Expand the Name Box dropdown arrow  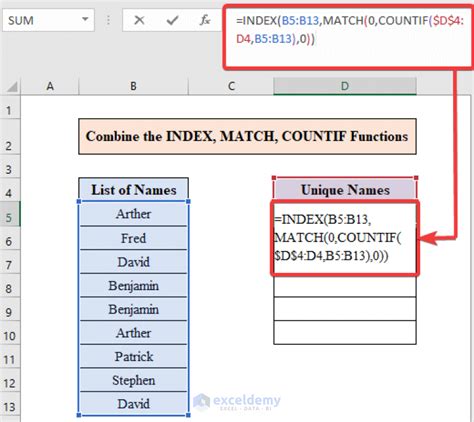point(85,20)
